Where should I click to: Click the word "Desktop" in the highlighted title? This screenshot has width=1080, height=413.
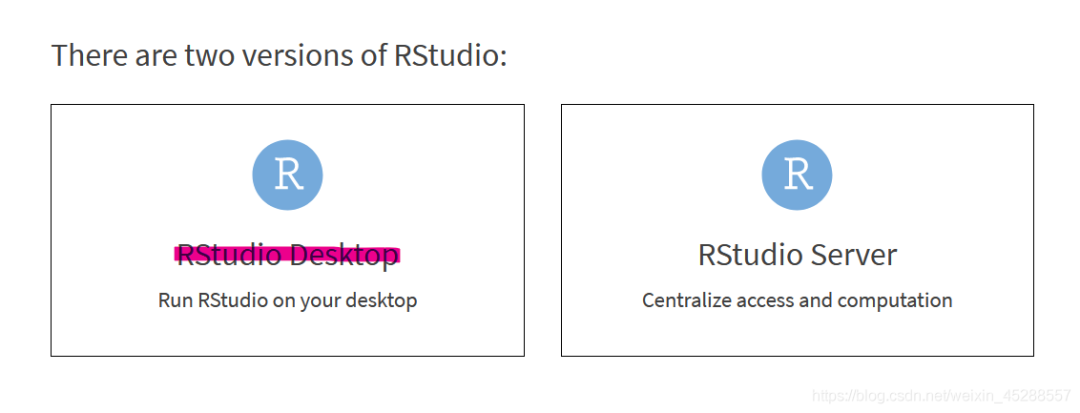(x=344, y=256)
